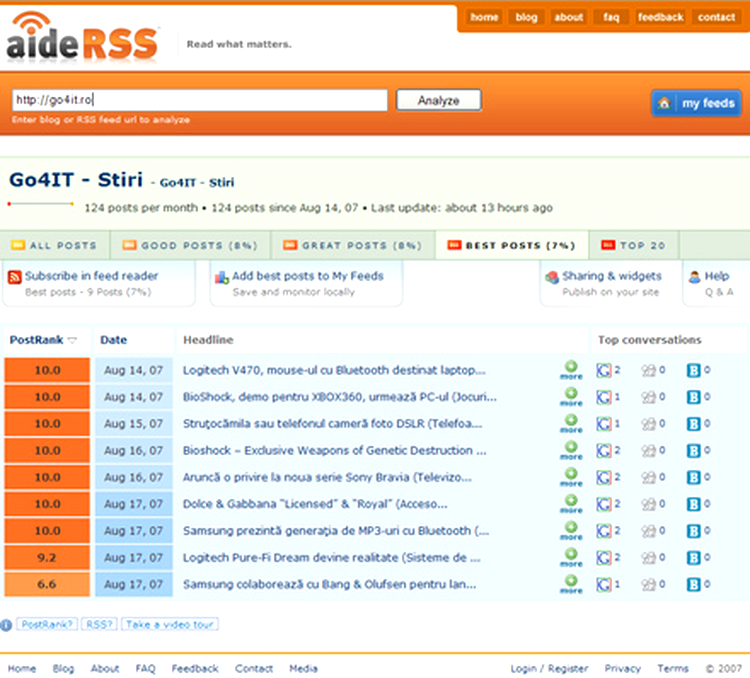
Task: Click the home icon in my feeds button
Action: 664,103
